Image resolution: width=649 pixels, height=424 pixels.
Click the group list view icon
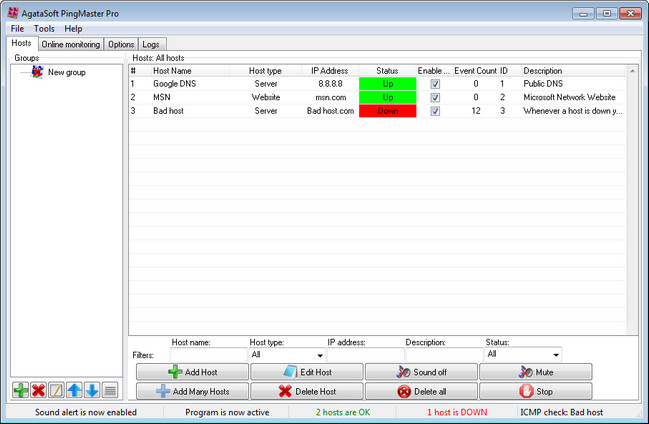110,390
